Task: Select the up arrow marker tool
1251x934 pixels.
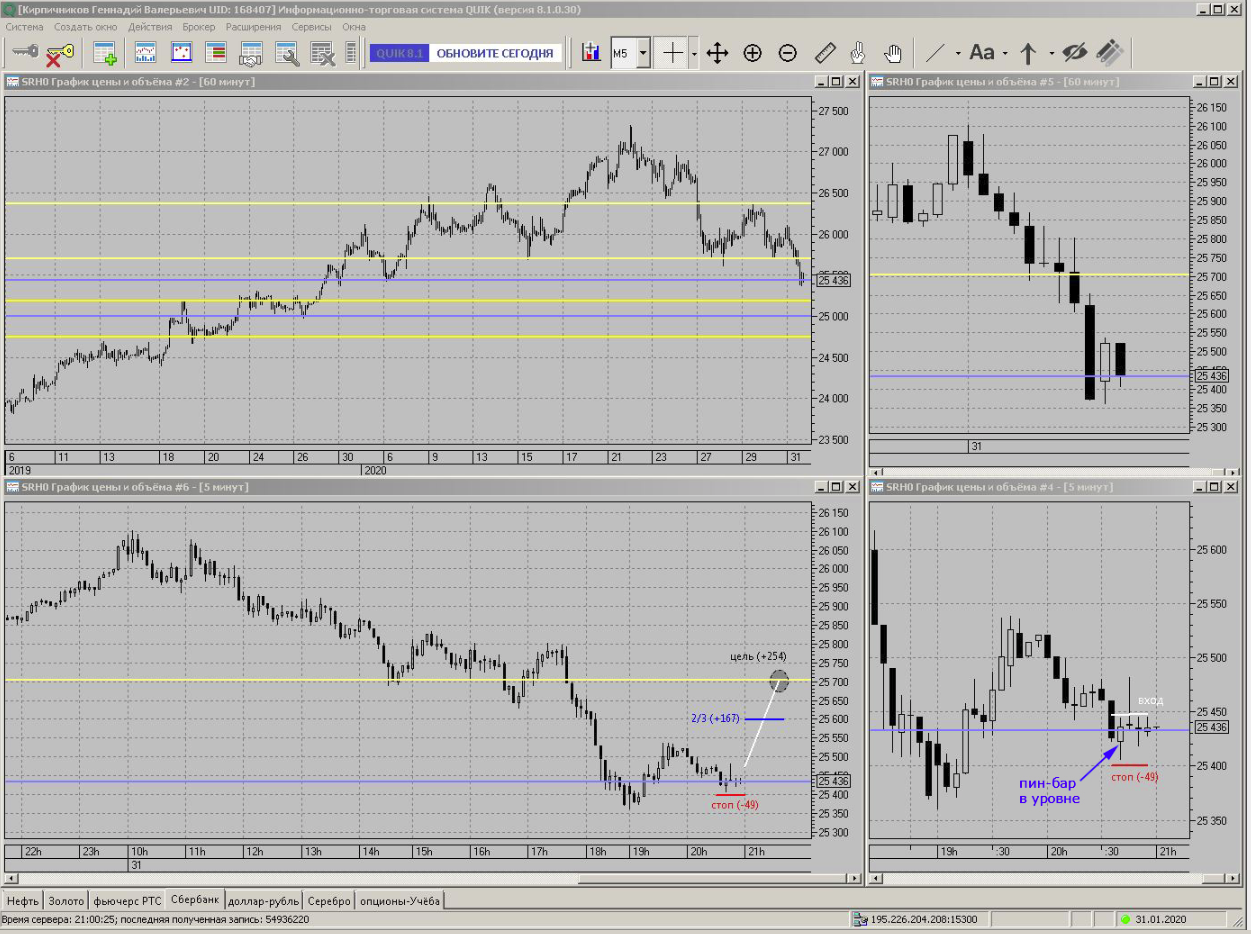Action: (1028, 53)
